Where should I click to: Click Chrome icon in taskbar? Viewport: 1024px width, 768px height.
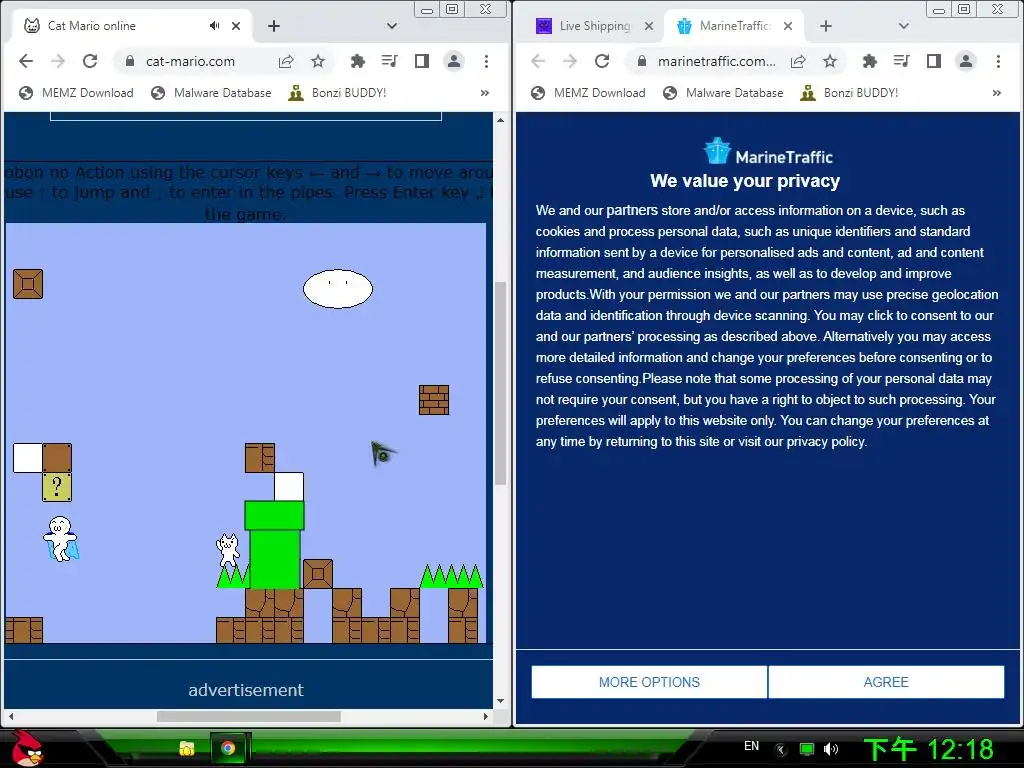click(x=228, y=748)
